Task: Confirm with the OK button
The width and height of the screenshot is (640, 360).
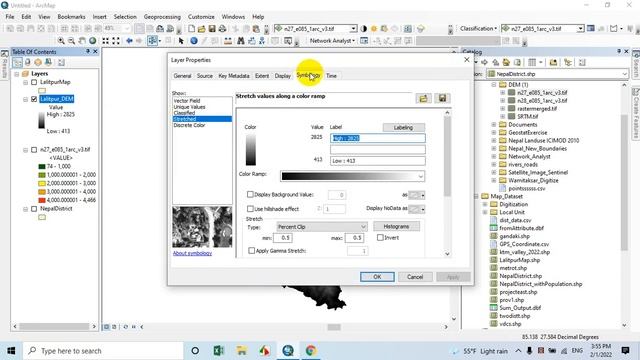Action: click(377, 277)
